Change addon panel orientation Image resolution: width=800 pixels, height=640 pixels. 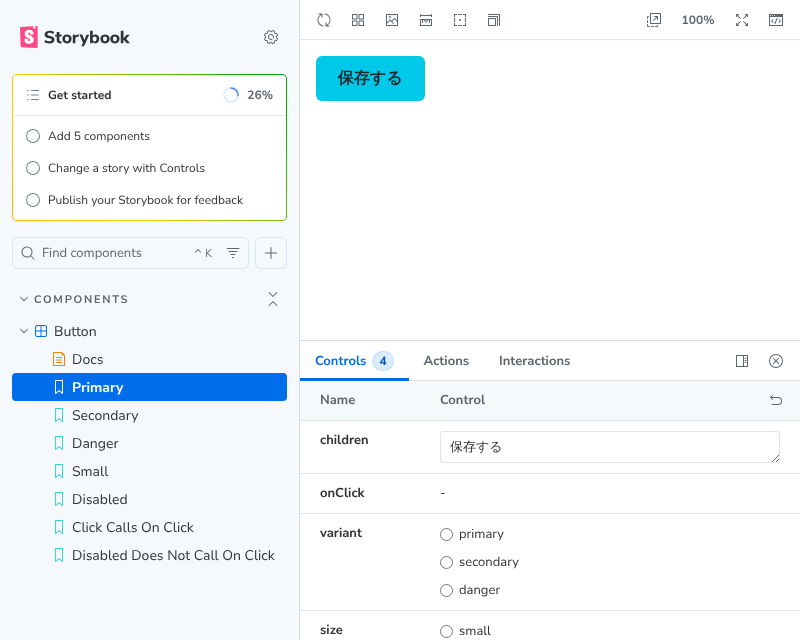click(742, 361)
